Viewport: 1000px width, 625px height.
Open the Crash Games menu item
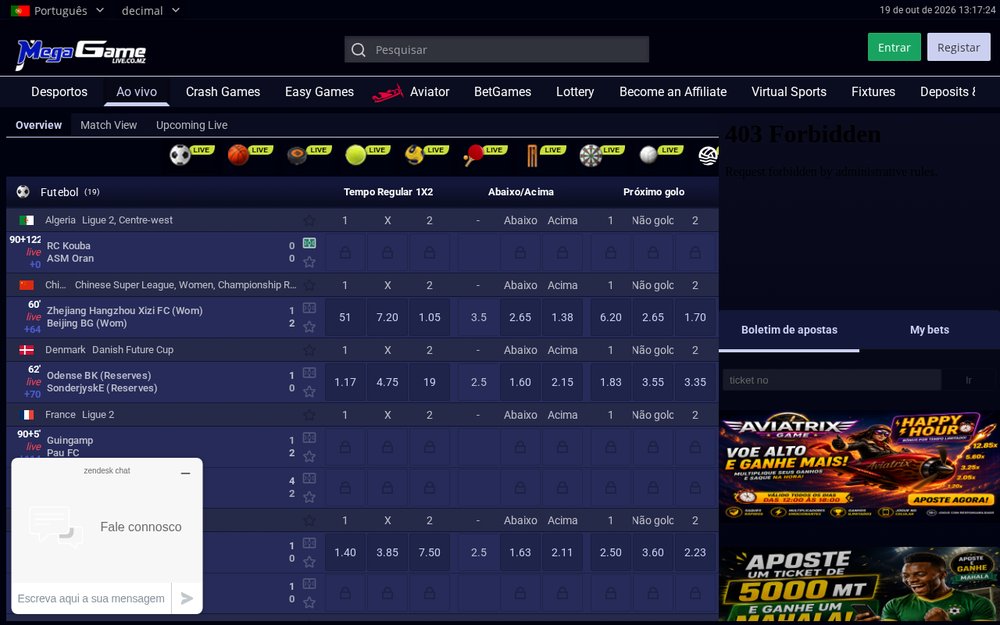(x=223, y=92)
